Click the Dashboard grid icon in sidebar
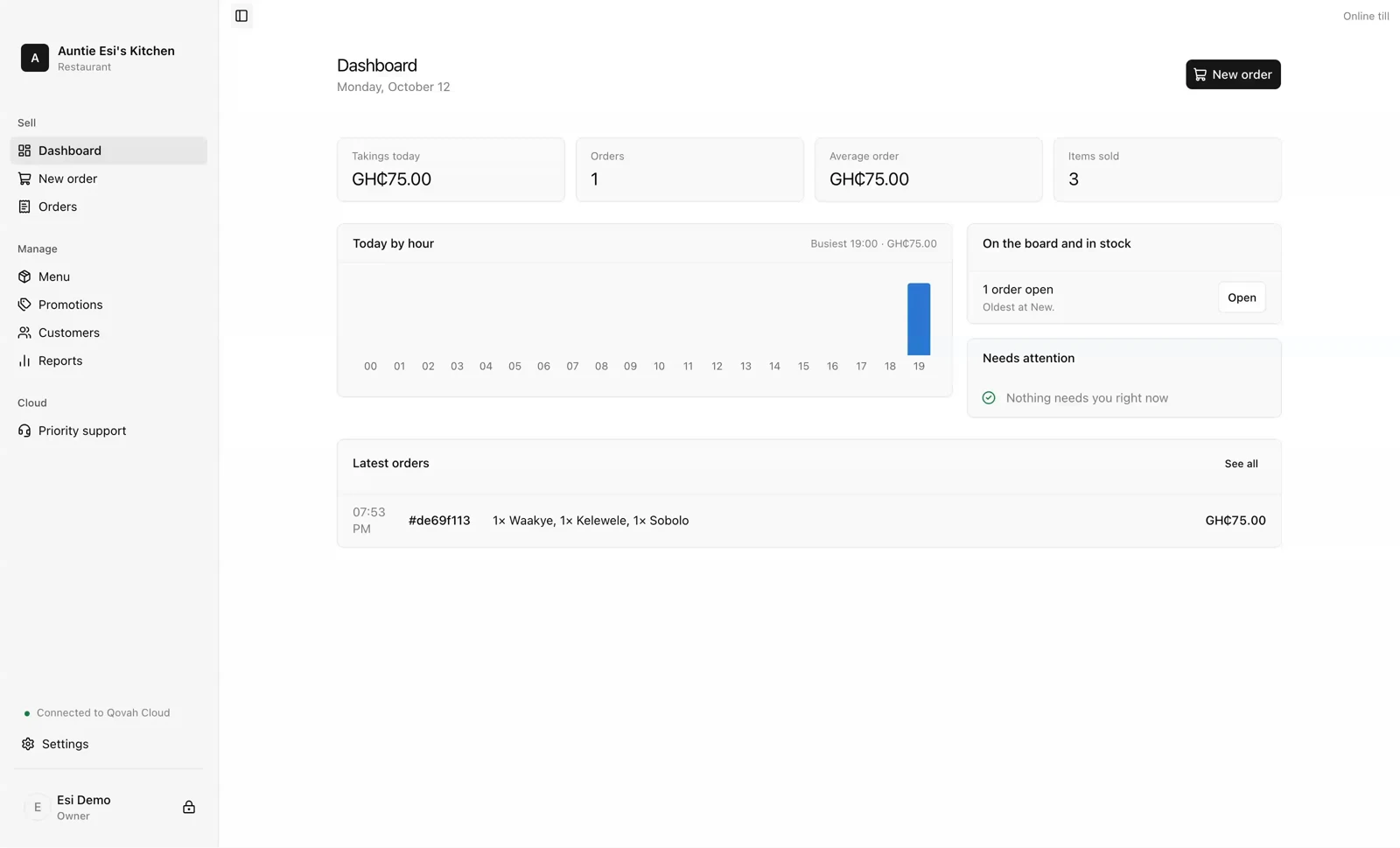Screen dimensions: 1400x848 24,151
